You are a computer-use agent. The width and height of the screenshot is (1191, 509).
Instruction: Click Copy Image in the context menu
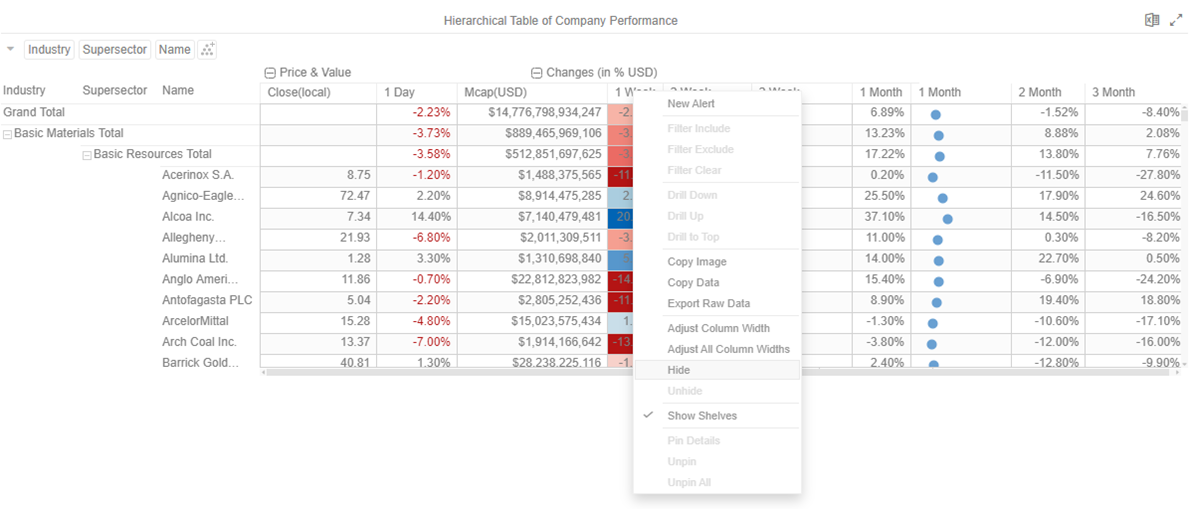[x=697, y=262]
